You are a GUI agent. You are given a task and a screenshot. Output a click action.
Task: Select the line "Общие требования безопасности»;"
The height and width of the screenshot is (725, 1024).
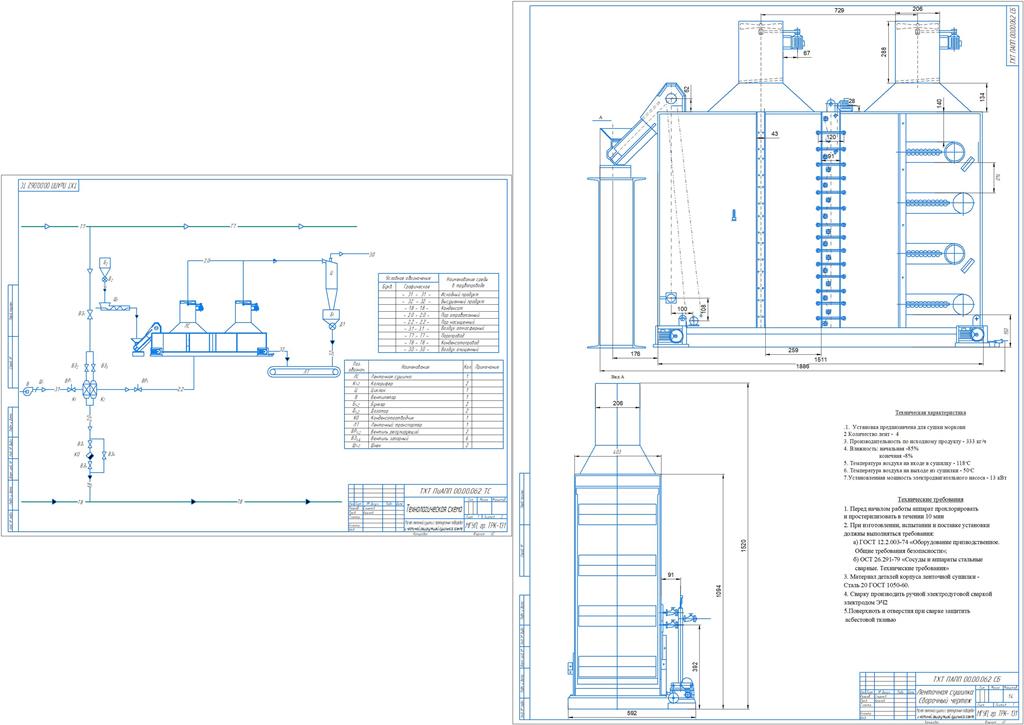point(901,551)
